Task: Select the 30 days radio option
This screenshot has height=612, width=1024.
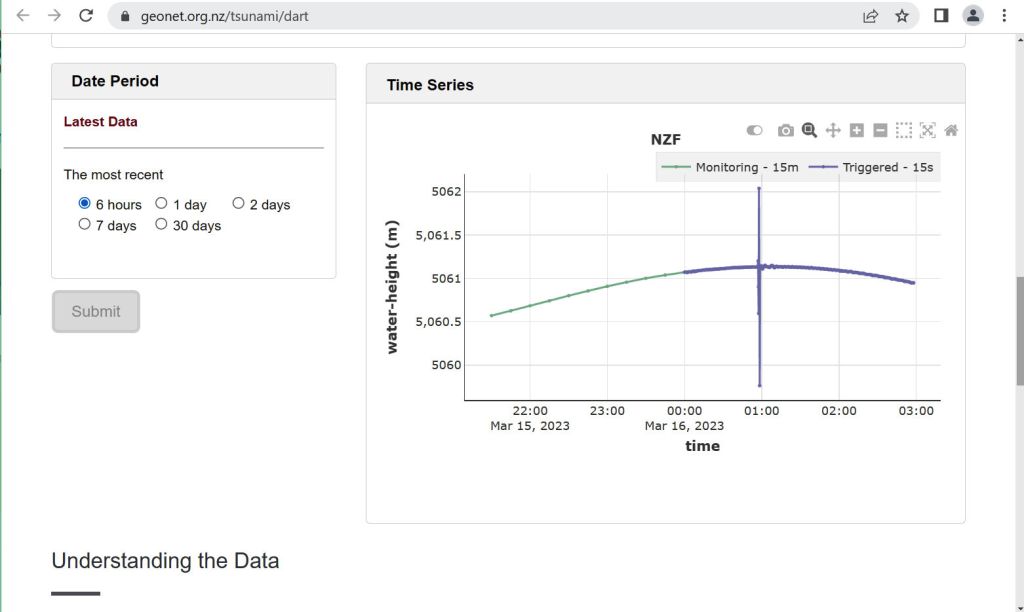Action: click(161, 225)
